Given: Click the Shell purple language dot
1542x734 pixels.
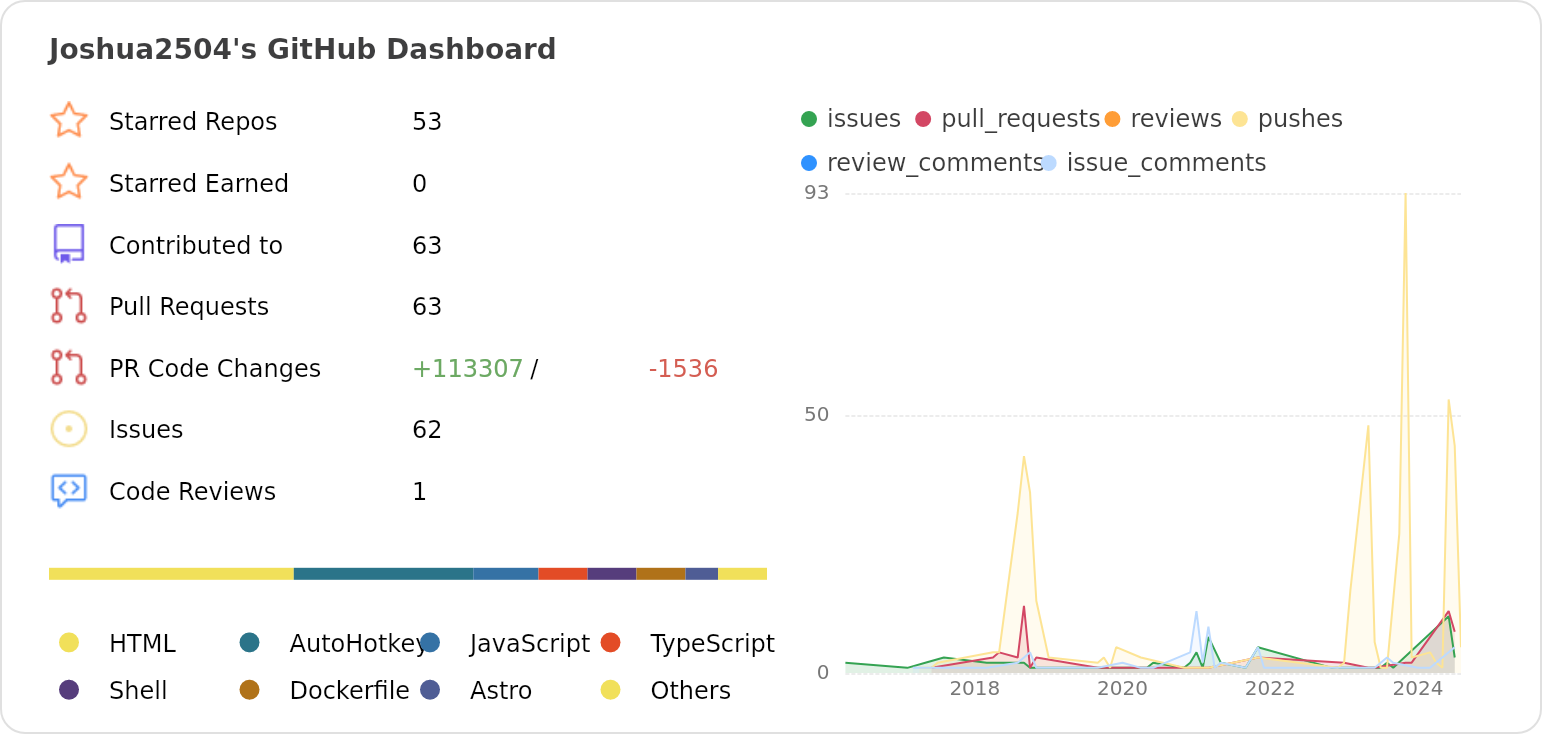Looking at the screenshot, I should point(69,689).
